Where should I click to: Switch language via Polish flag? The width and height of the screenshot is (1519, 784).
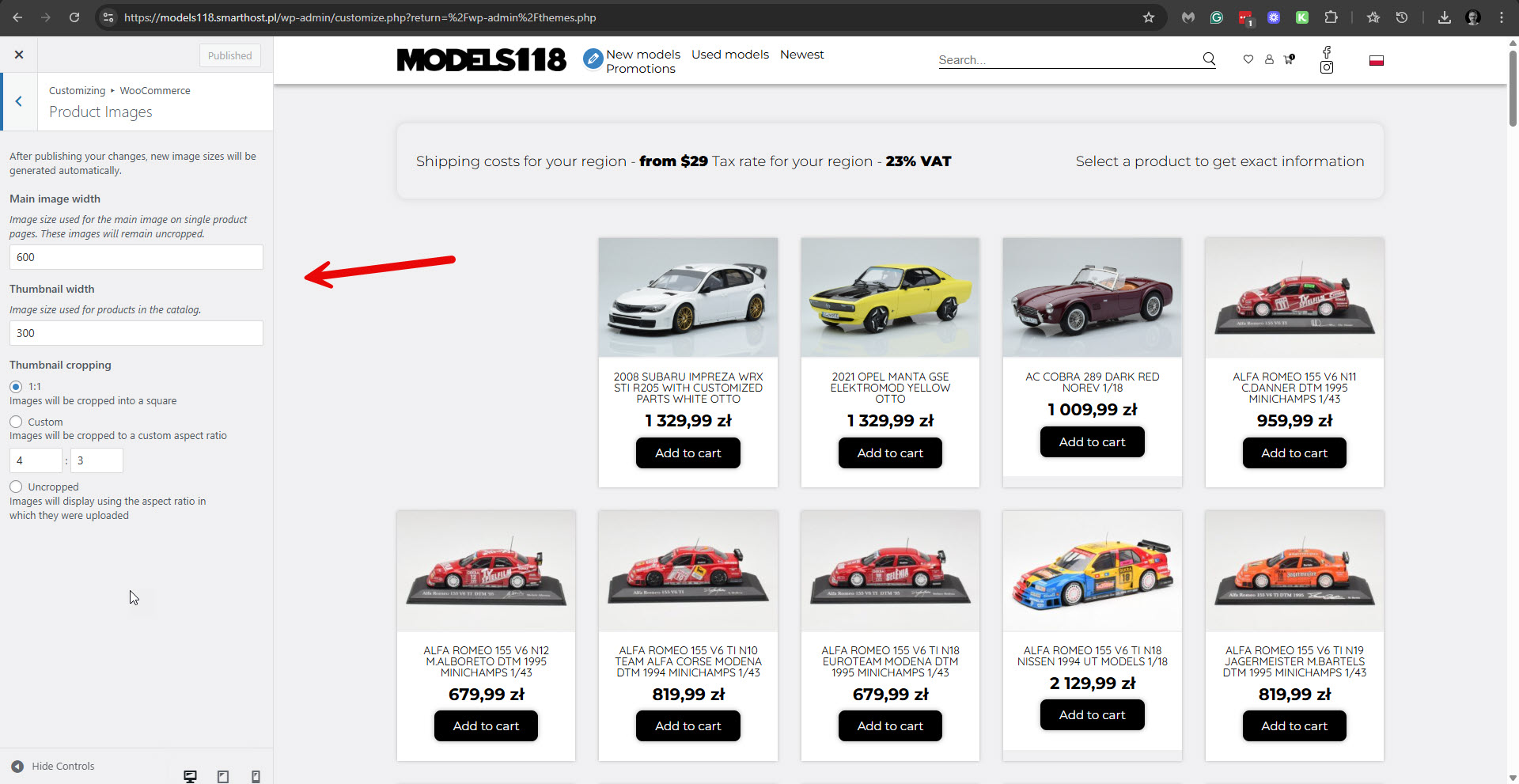pyautogui.click(x=1377, y=60)
